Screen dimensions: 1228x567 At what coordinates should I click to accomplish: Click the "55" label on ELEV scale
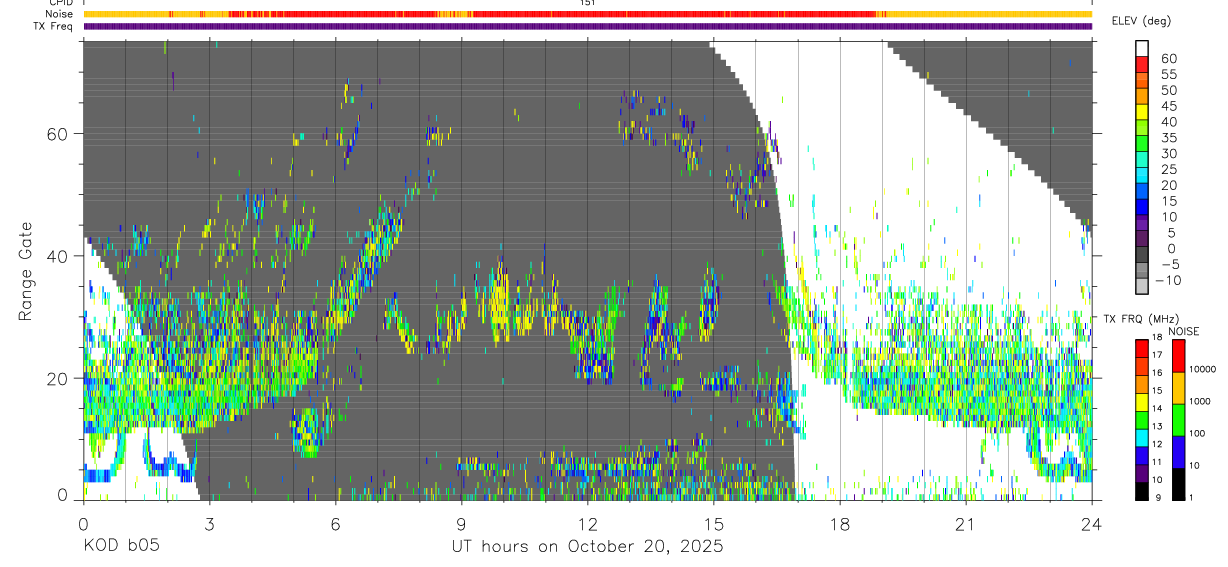1168,74
